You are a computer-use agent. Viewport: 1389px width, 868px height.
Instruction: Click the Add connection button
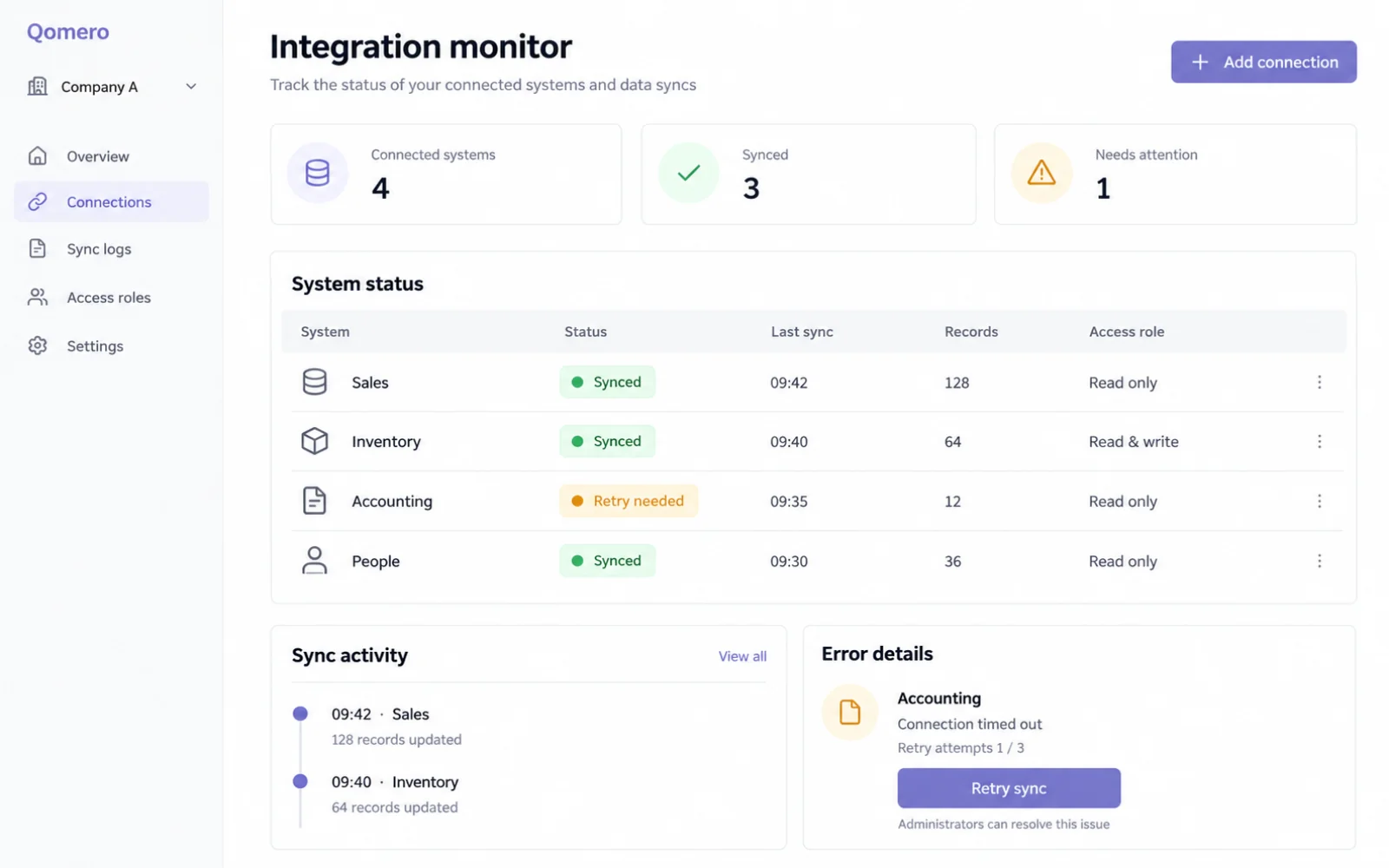click(x=1263, y=62)
